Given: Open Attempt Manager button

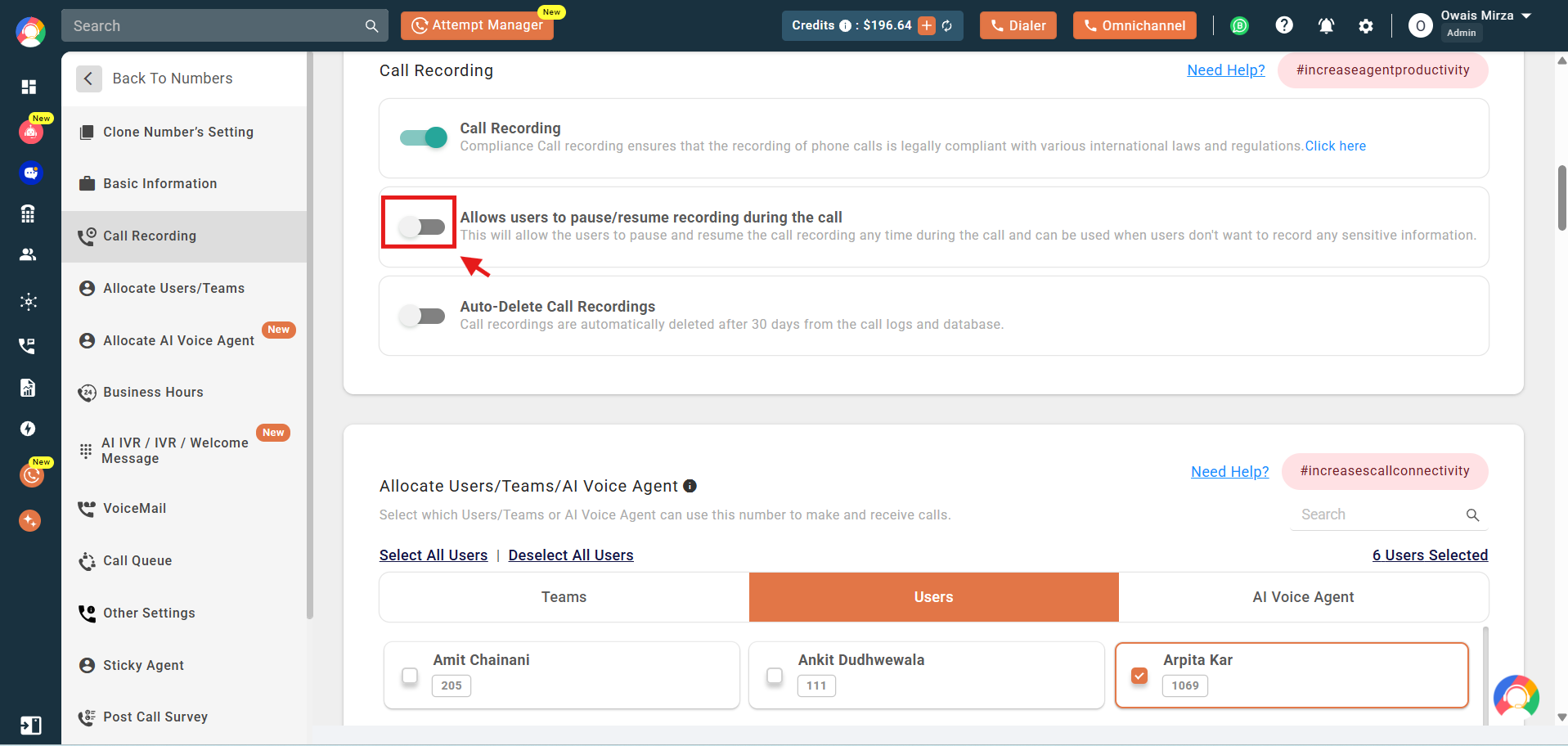Looking at the screenshot, I should 477,25.
